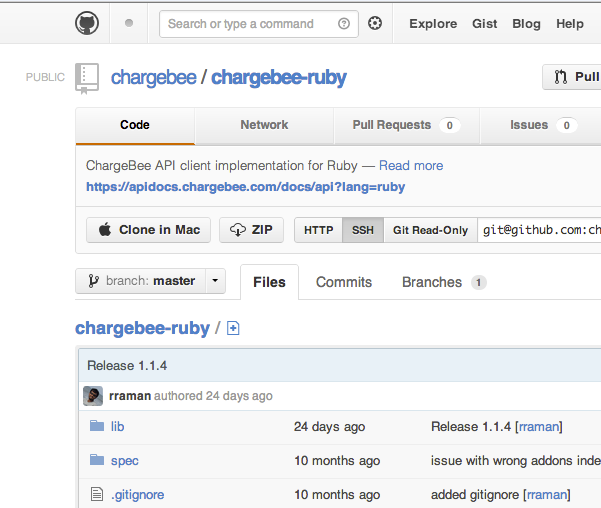Open the Gist link

(x=484, y=24)
